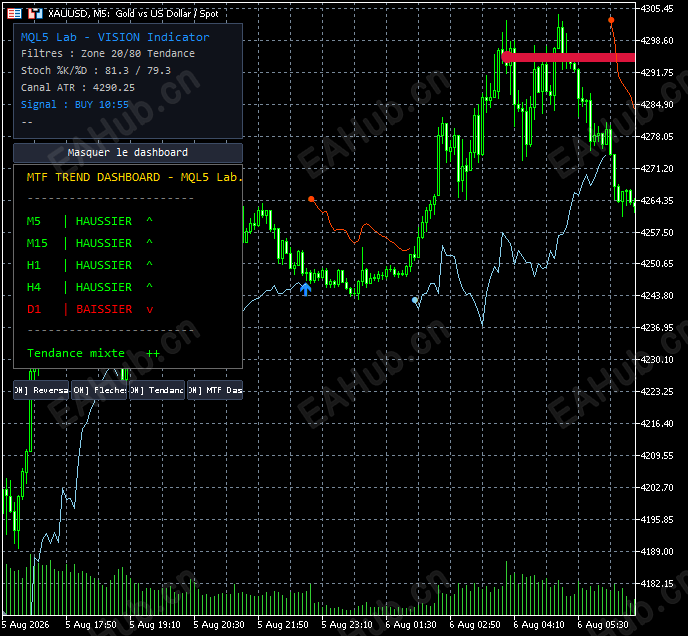Screen dimensions: 688x636
Task: Select the H1 HAUSSIER row
Action: (x=90, y=265)
